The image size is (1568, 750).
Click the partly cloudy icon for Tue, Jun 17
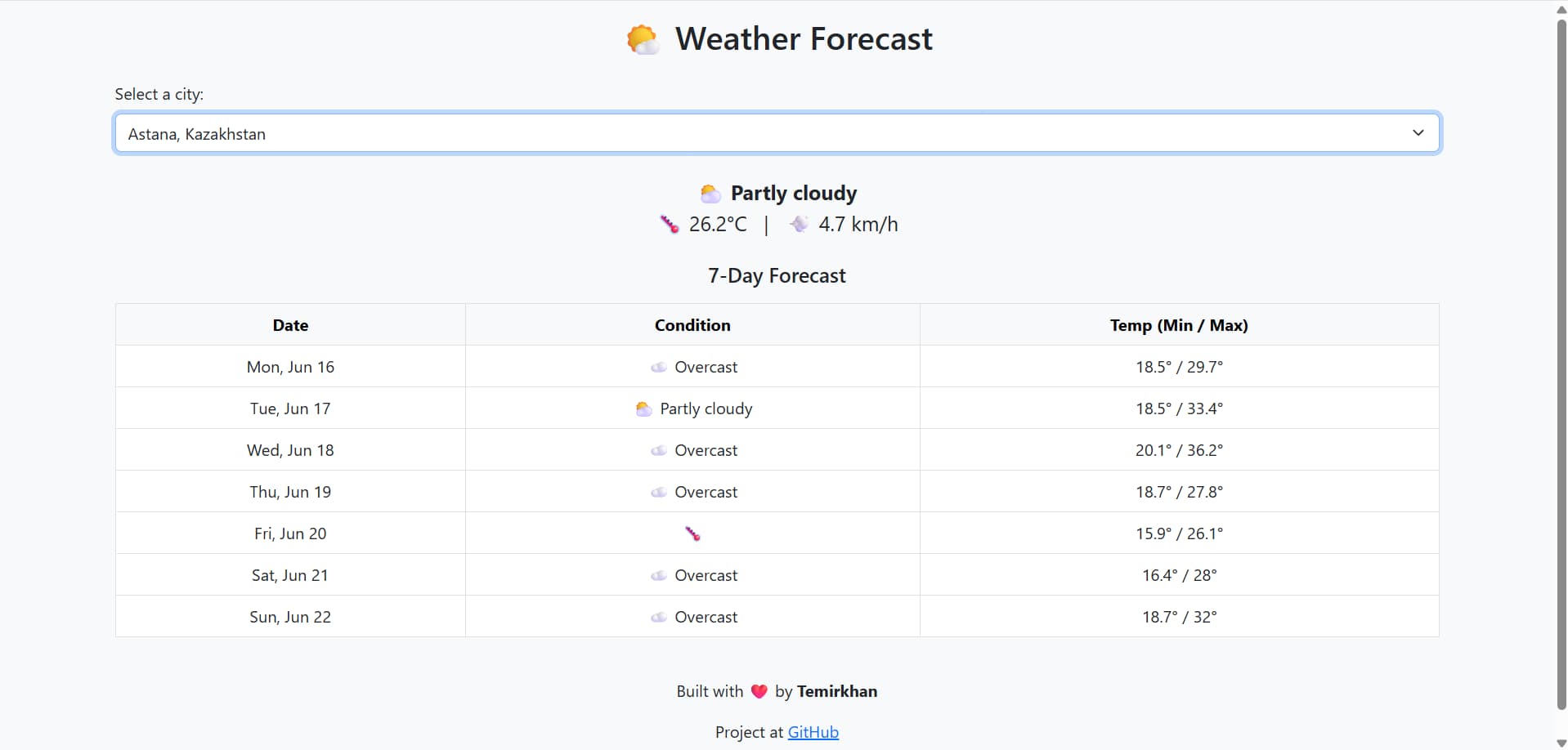pyautogui.click(x=643, y=408)
